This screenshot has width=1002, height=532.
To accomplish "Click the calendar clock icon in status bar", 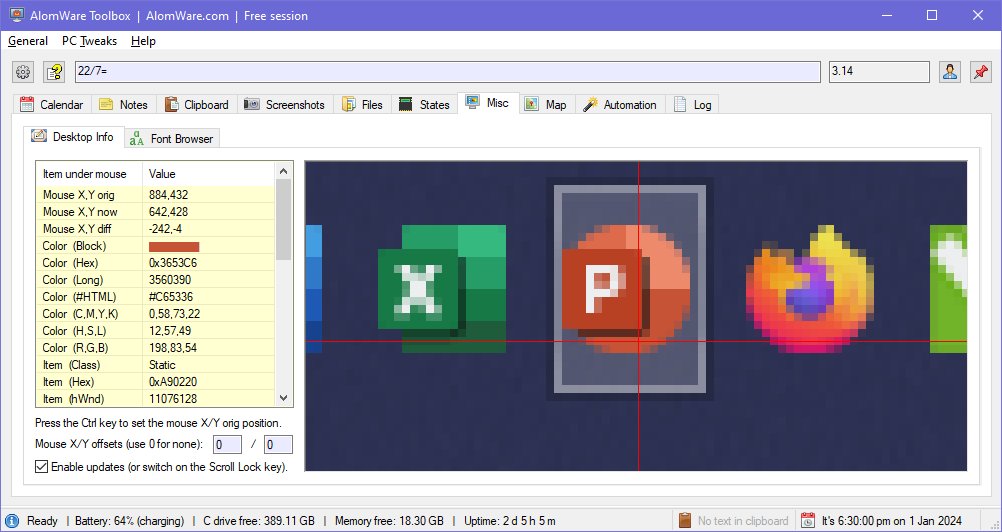I will point(808,521).
